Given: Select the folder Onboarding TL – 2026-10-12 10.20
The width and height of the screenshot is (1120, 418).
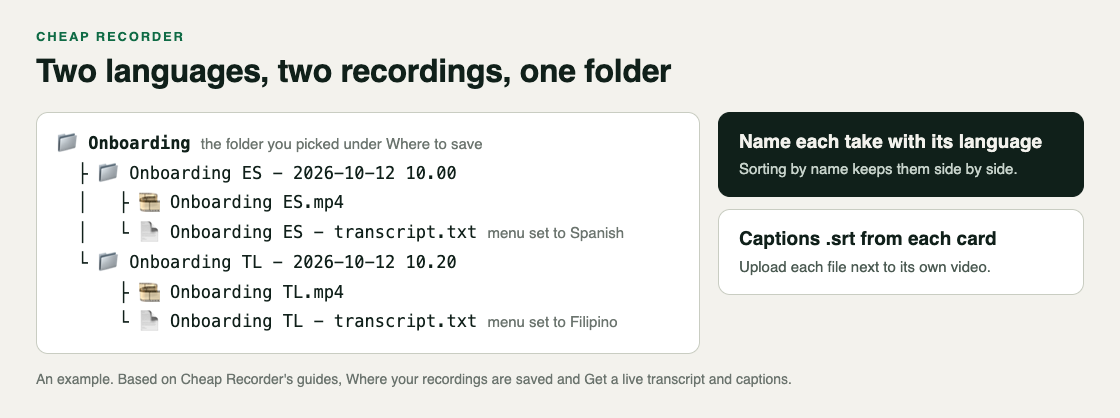Looking at the screenshot, I should [x=293, y=262].
